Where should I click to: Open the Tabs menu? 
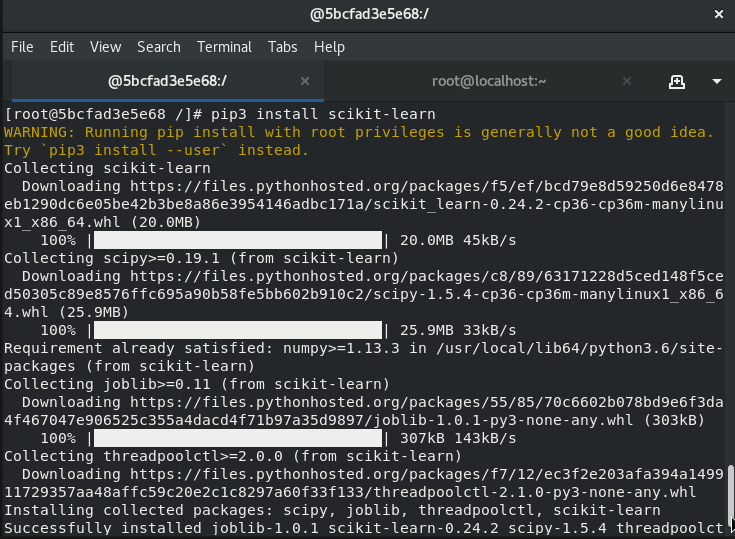point(283,47)
